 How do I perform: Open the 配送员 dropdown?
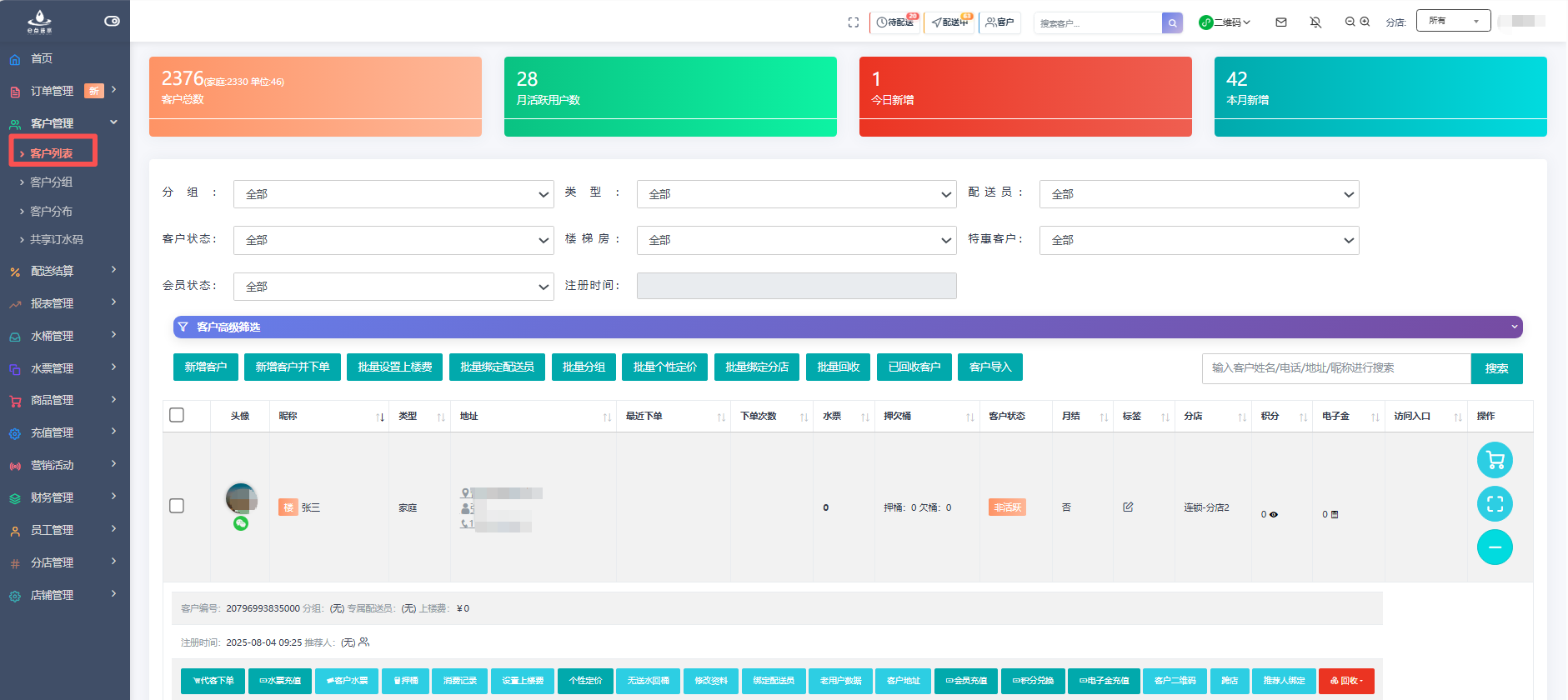pos(1199,194)
